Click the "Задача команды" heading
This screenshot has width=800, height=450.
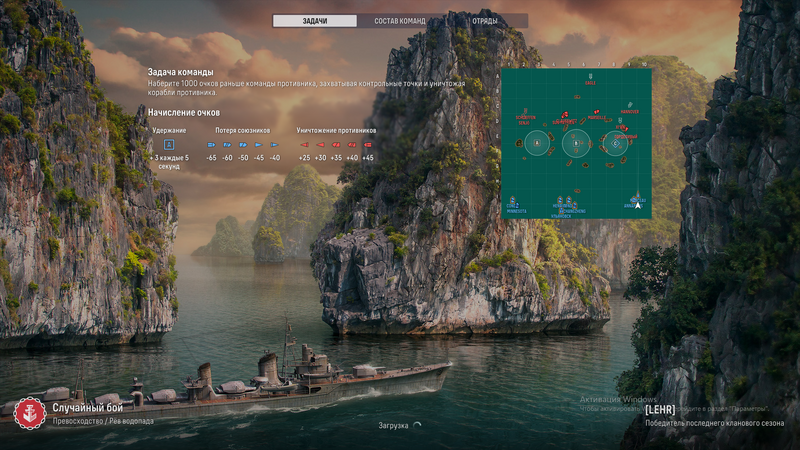[181, 72]
